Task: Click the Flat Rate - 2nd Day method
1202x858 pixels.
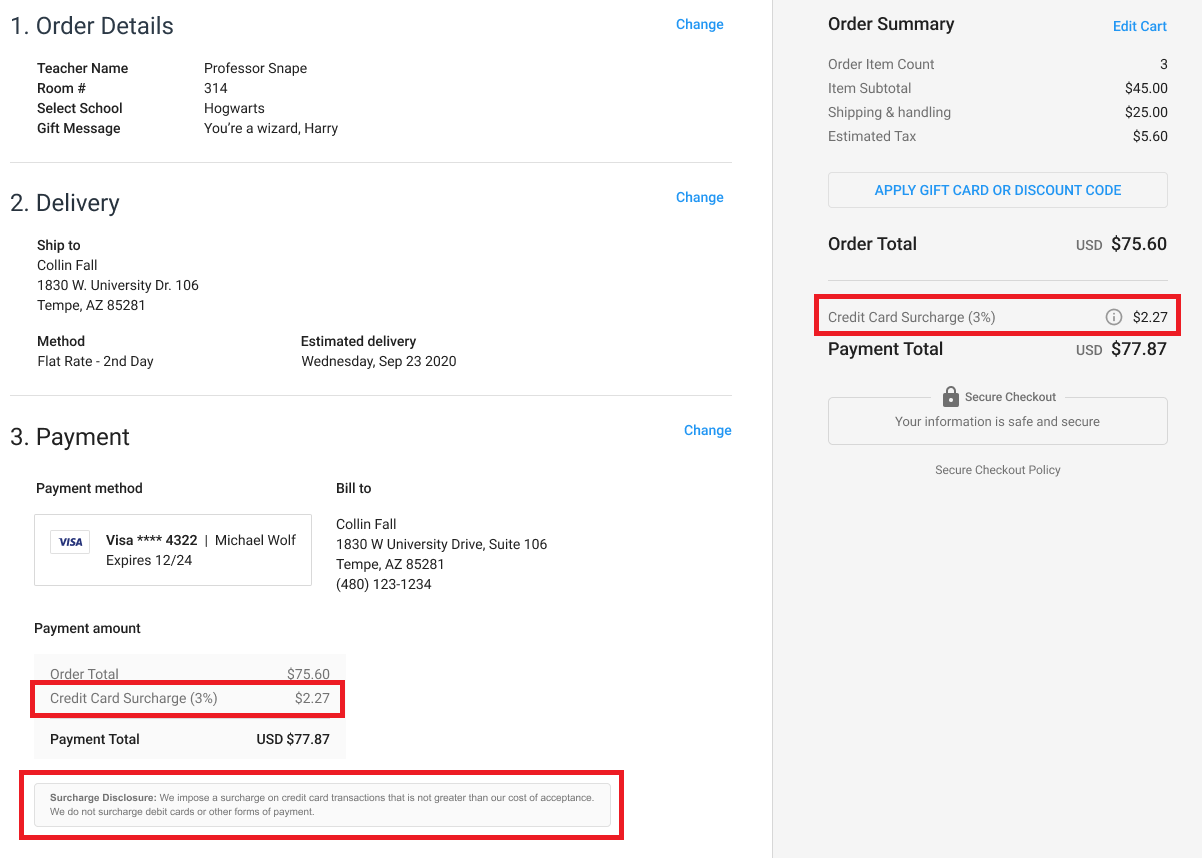Action: click(95, 361)
